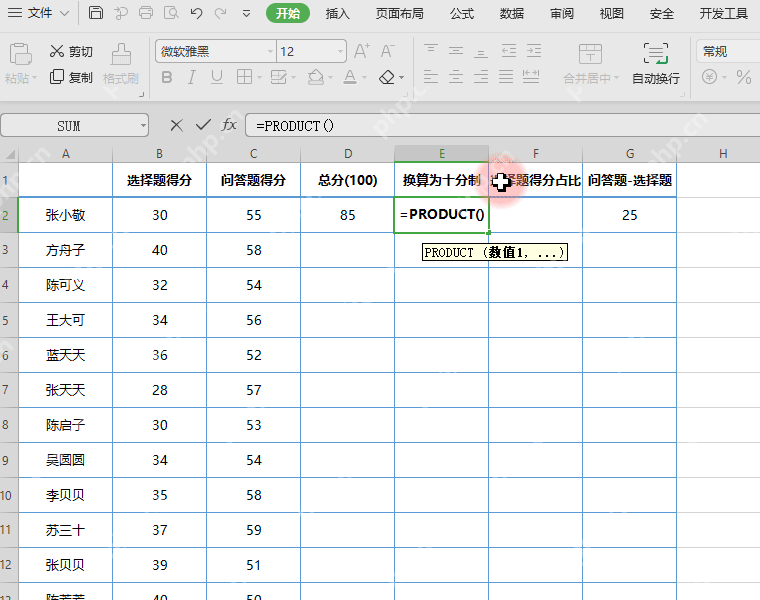760x600 pixels.
Task: Cancel formula entry with X
Action: 176,126
